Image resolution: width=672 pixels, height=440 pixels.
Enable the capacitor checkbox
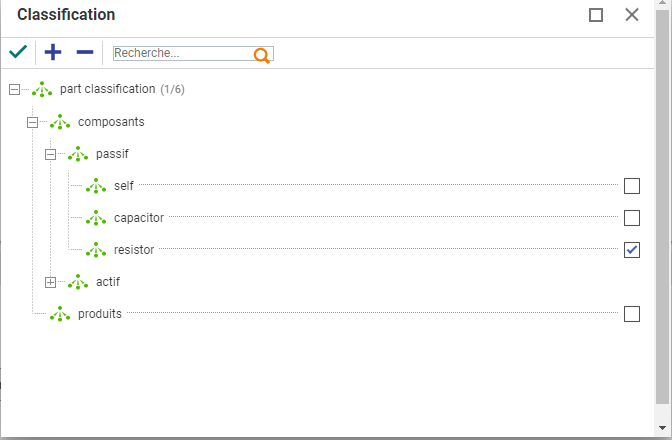pos(631,218)
